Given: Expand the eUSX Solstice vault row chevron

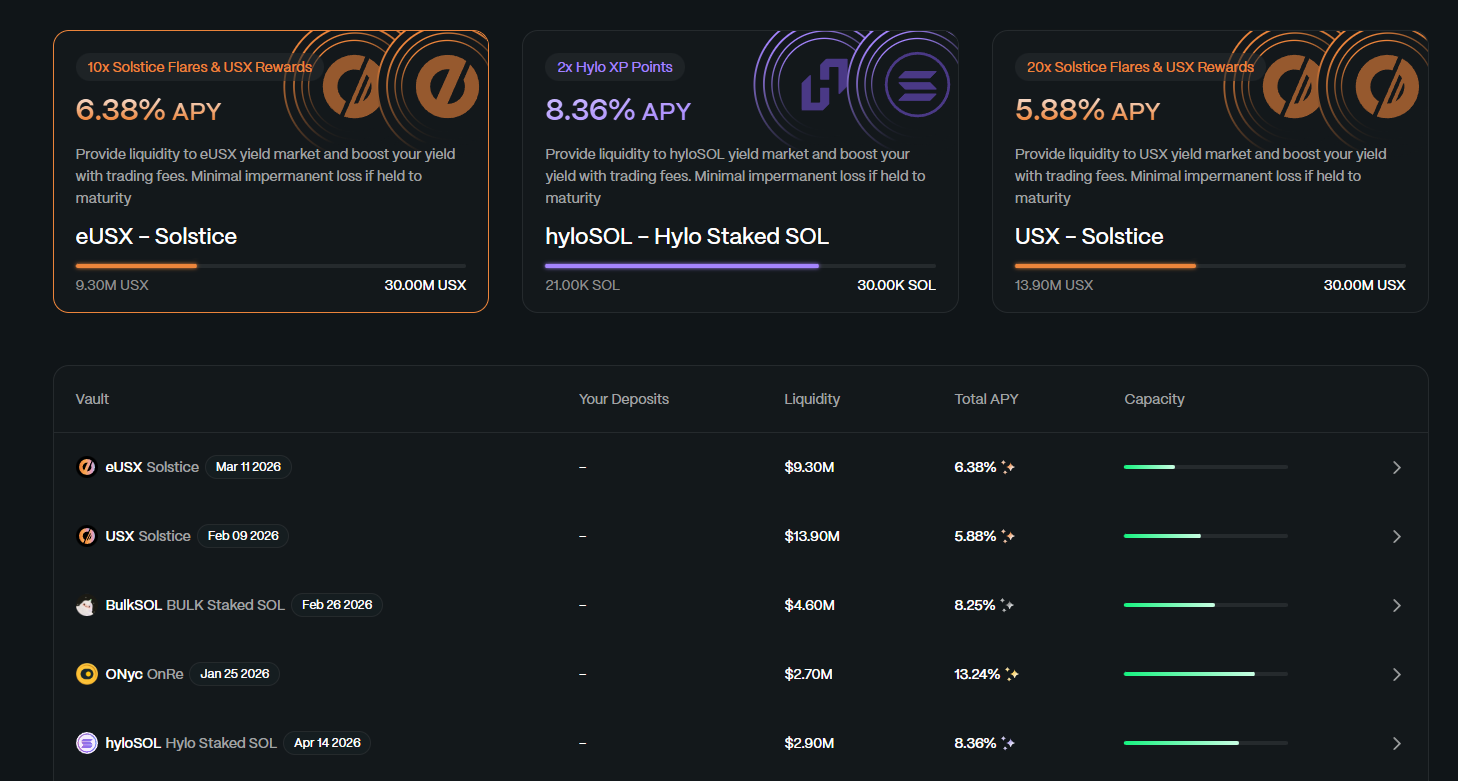Looking at the screenshot, I should point(1397,467).
